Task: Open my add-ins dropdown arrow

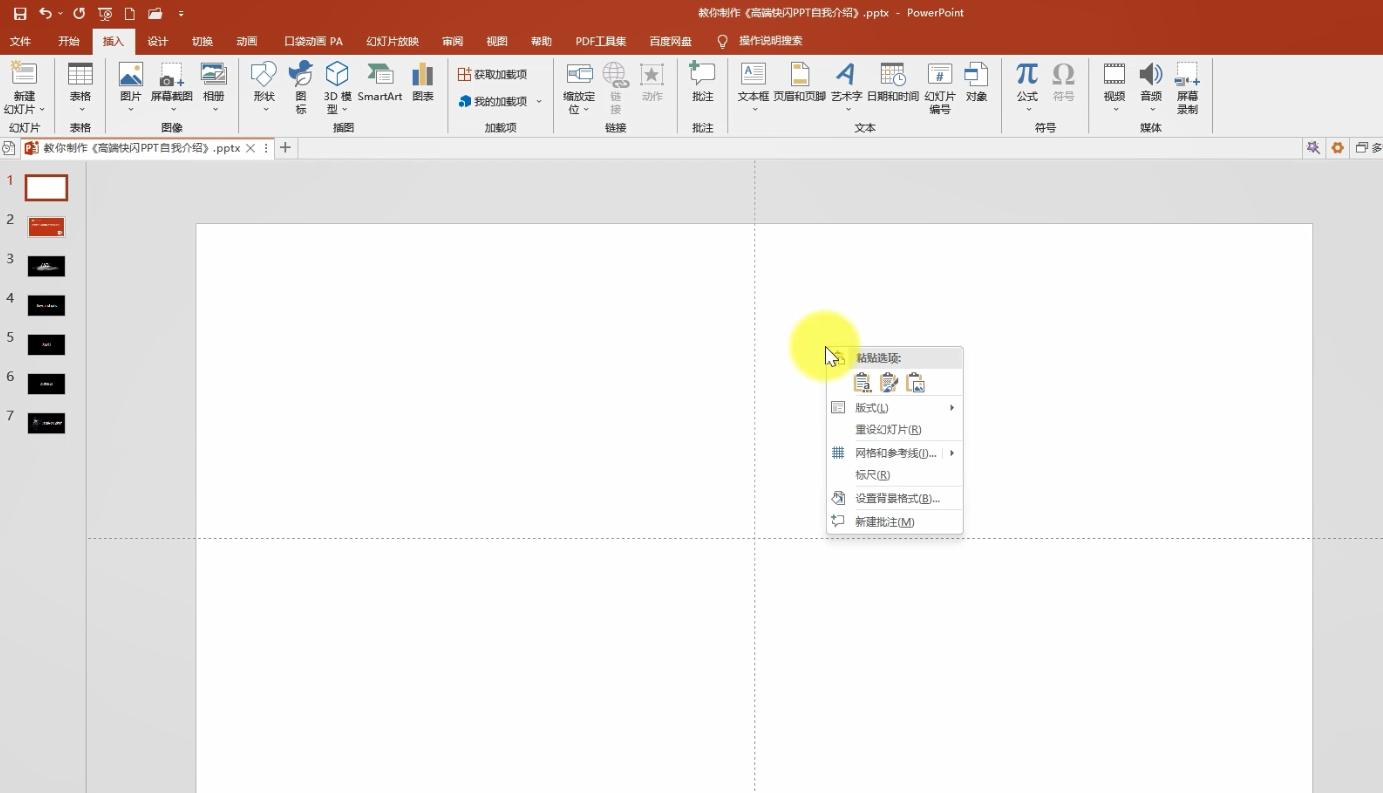Action: 539,101
